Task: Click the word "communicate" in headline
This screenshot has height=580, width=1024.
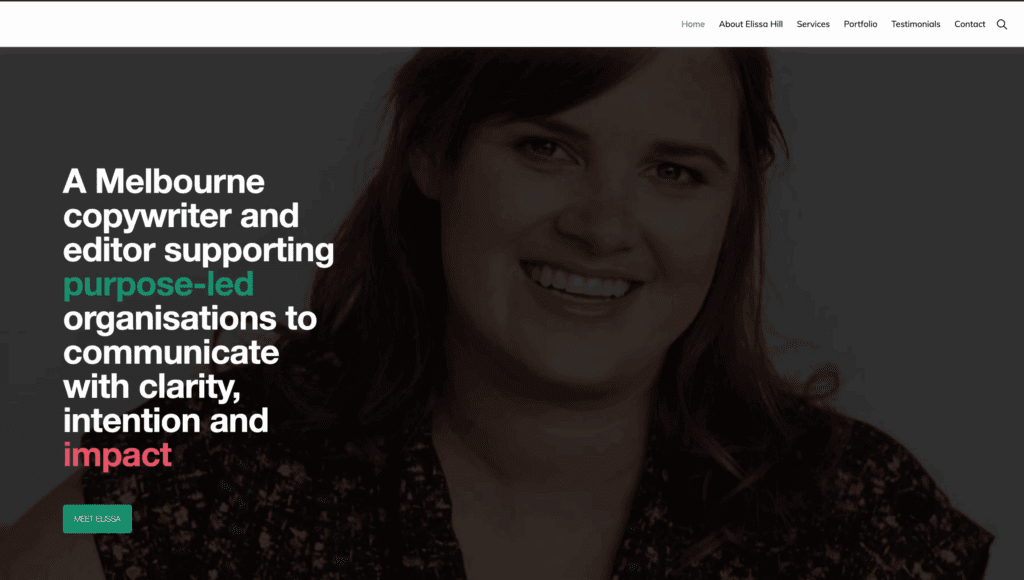Action: tap(171, 353)
